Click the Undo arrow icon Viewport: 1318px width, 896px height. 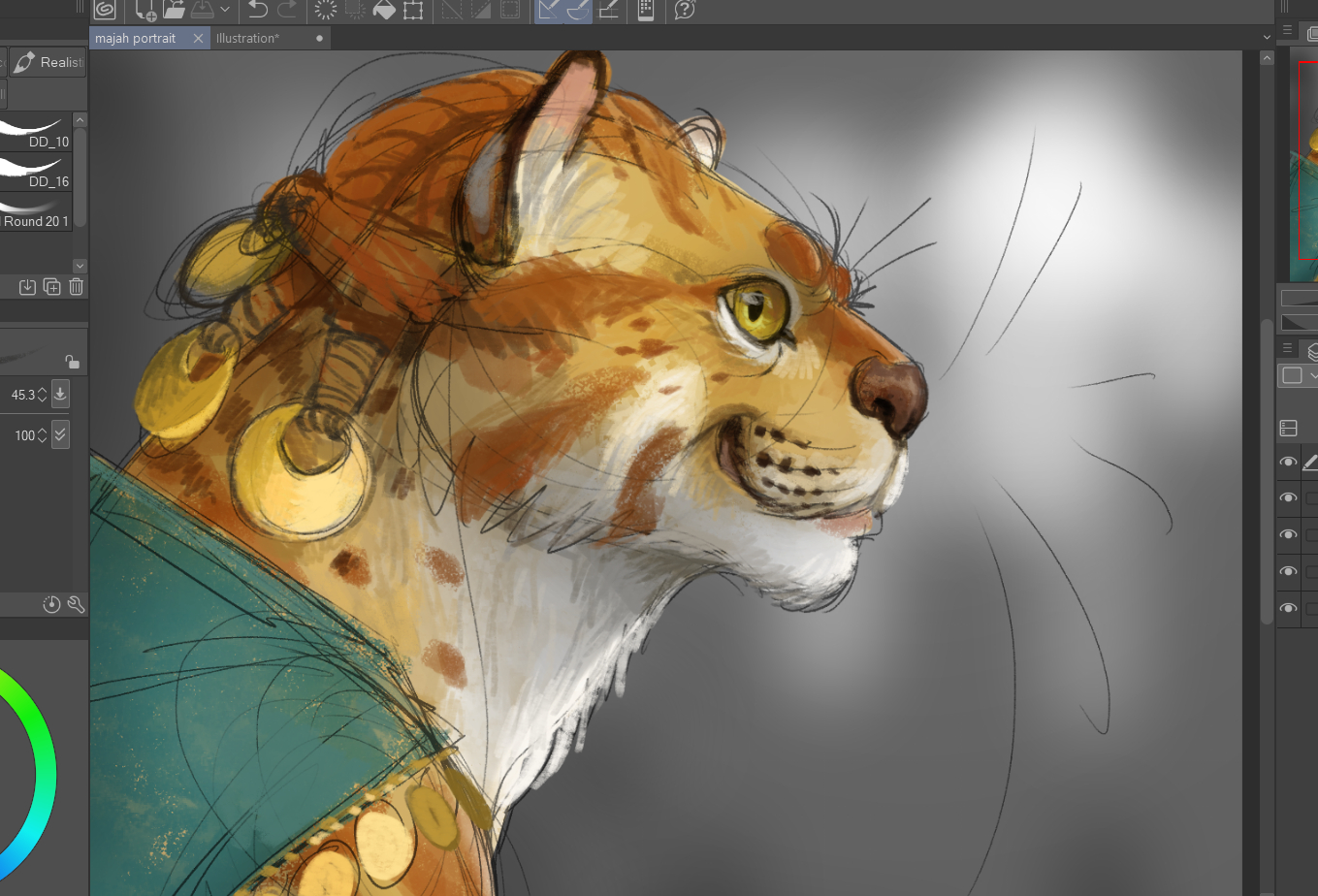(x=257, y=10)
